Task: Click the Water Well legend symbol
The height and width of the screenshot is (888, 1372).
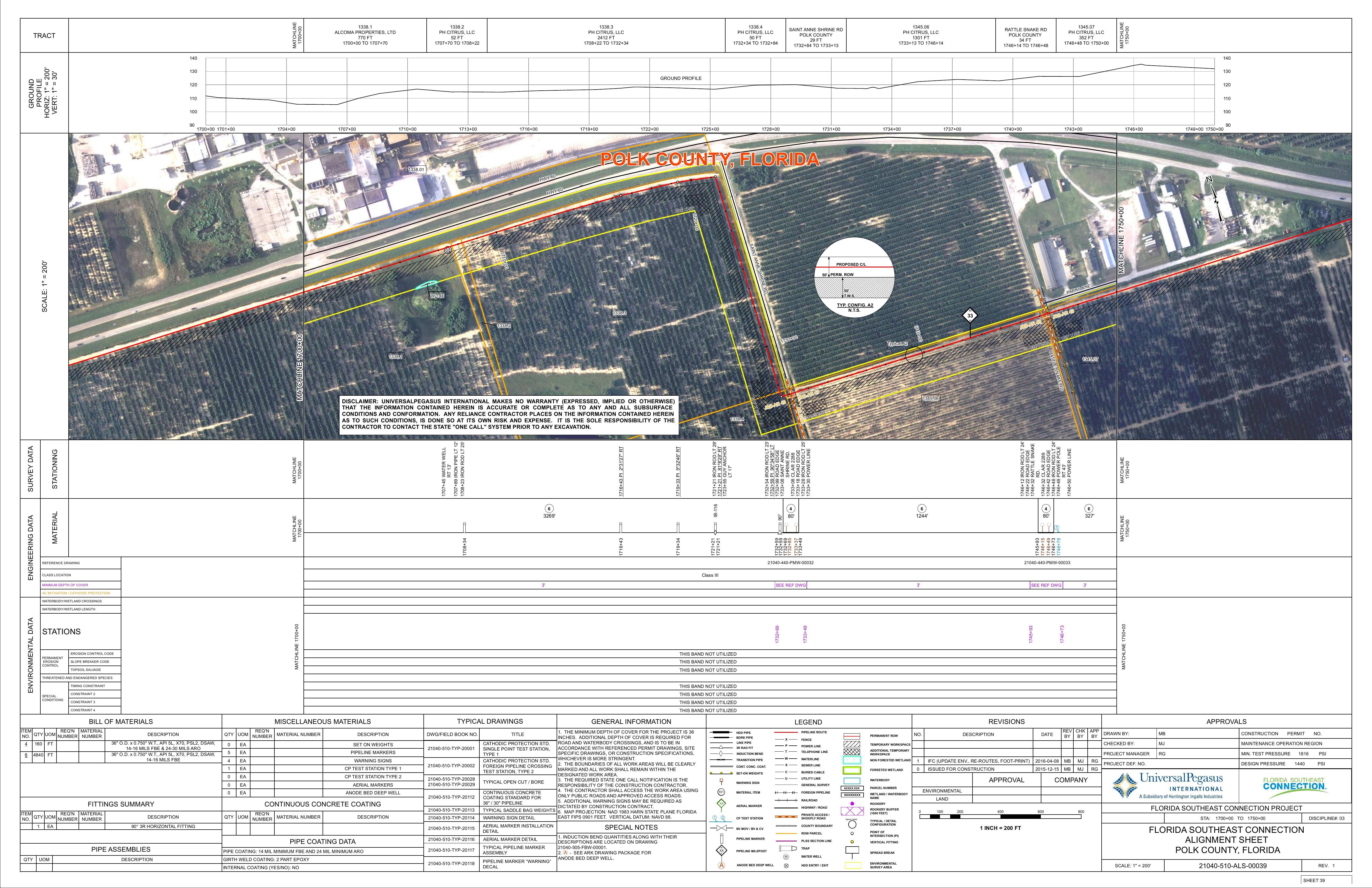Action: tap(786, 857)
